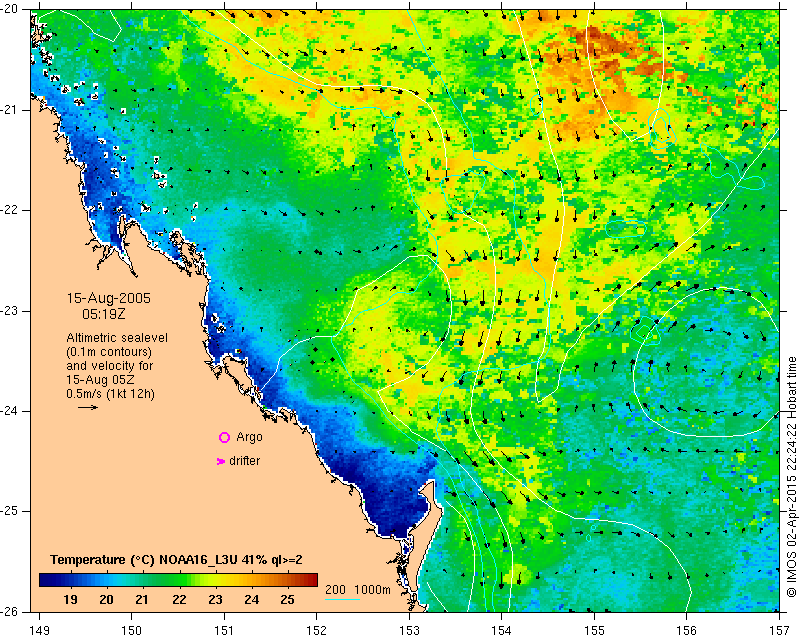Click the 0.5m/s velocity scale arrow
This screenshot has width=800, height=640.
pyautogui.click(x=88, y=407)
